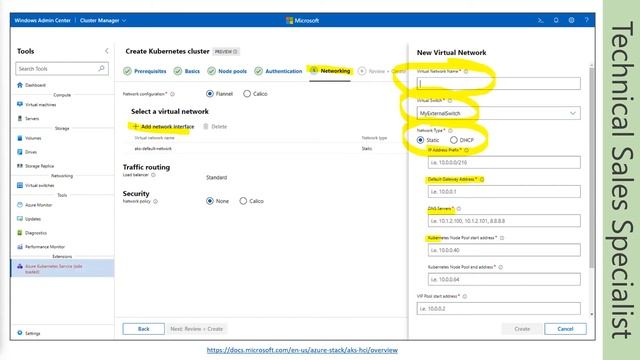Open Azure Monitor tool

(35, 205)
